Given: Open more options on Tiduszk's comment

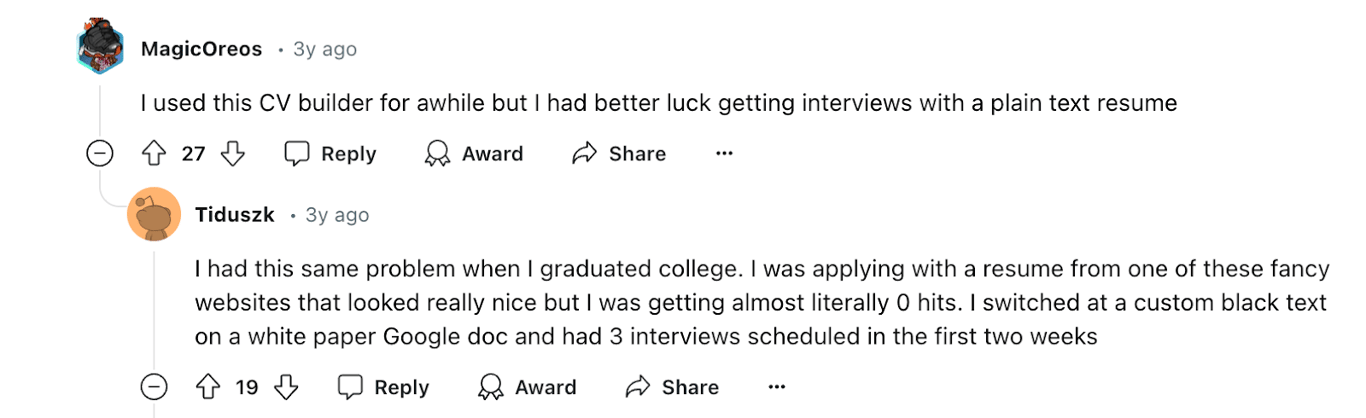Looking at the screenshot, I should tap(777, 387).
